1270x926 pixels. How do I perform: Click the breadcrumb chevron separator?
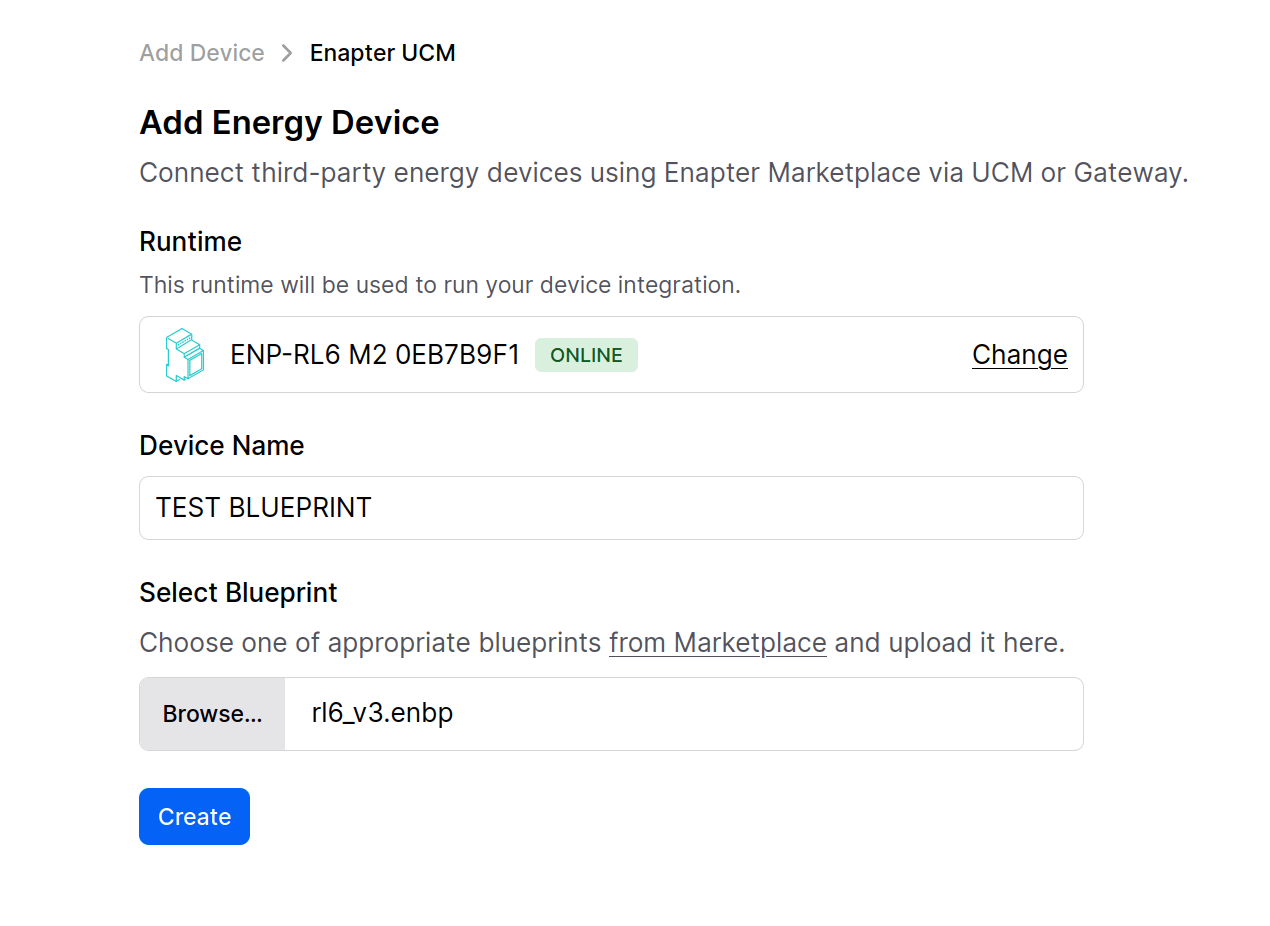tap(287, 53)
